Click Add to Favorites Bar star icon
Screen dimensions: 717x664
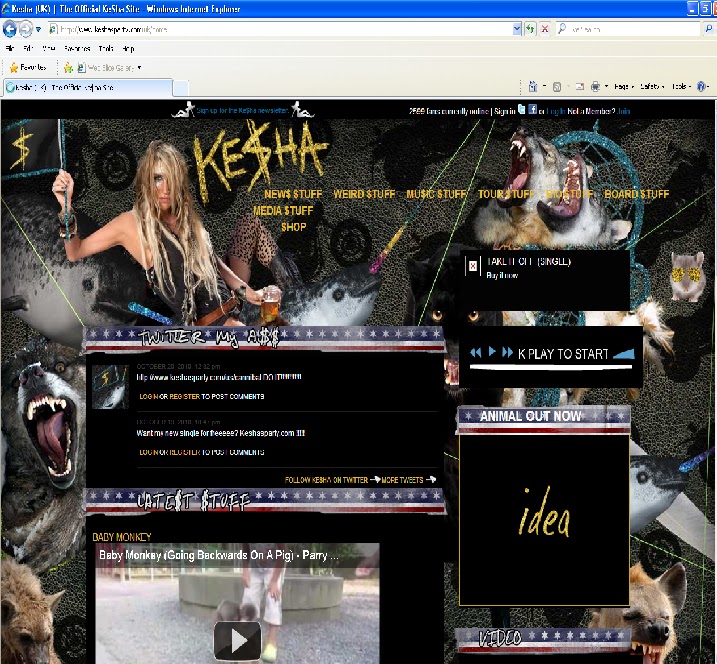coord(68,68)
